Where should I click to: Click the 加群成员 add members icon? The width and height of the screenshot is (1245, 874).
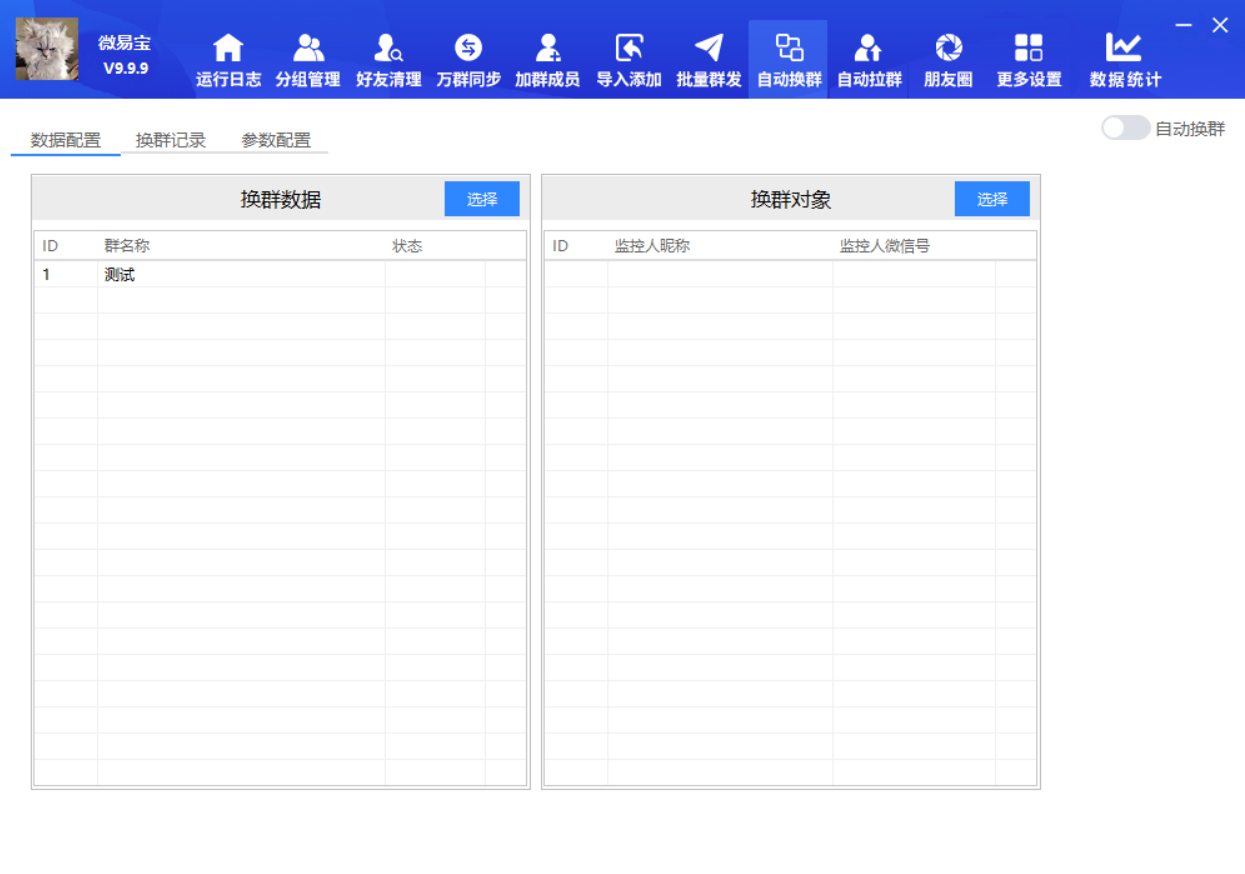[x=547, y=49]
